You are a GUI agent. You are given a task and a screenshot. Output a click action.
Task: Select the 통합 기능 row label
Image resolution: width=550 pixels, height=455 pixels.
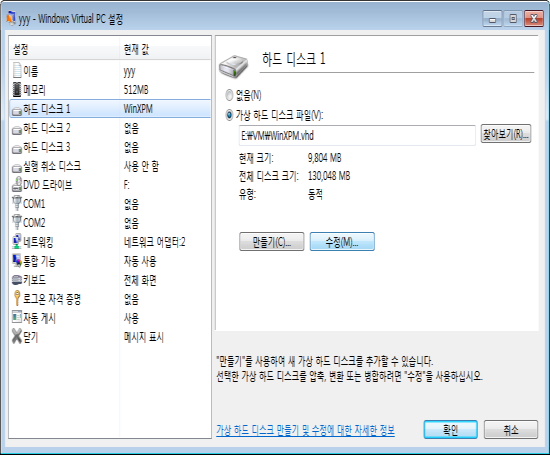pyautogui.click(x=39, y=261)
